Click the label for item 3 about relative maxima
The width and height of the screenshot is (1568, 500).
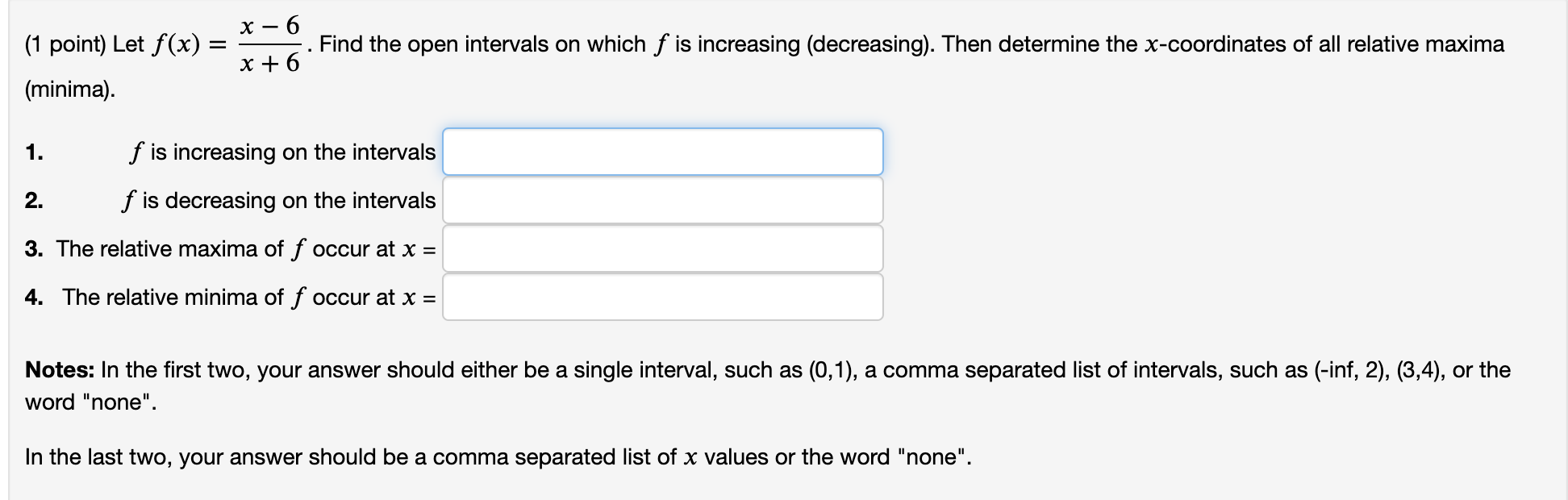(x=234, y=248)
